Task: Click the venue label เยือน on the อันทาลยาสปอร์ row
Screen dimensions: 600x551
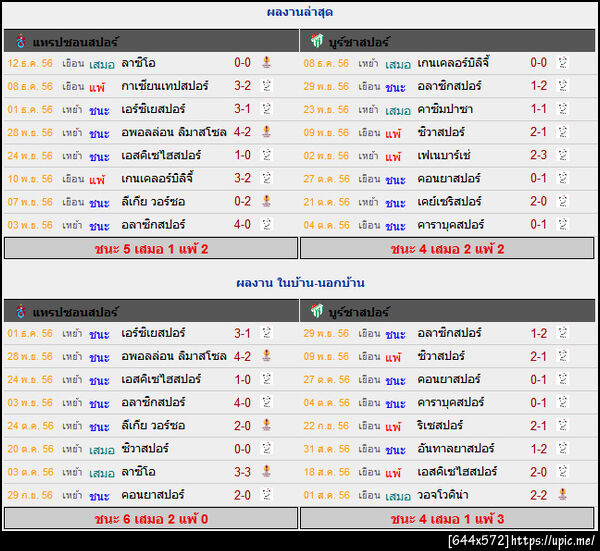Action: pyautogui.click(x=369, y=448)
